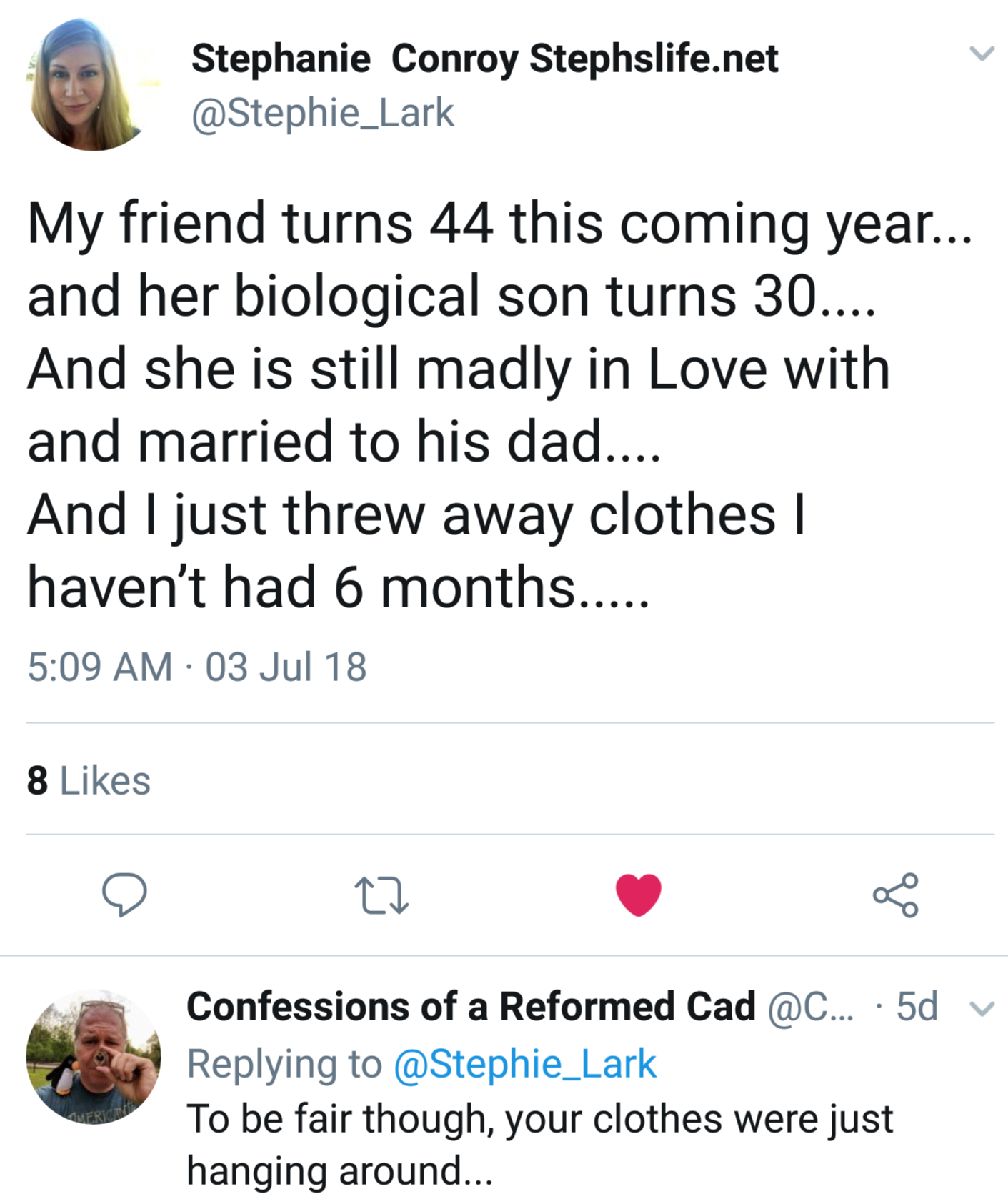Viewport: 1008px width, 1204px height.
Task: Open the reply text about clothes hanging around
Action: tap(539, 1144)
